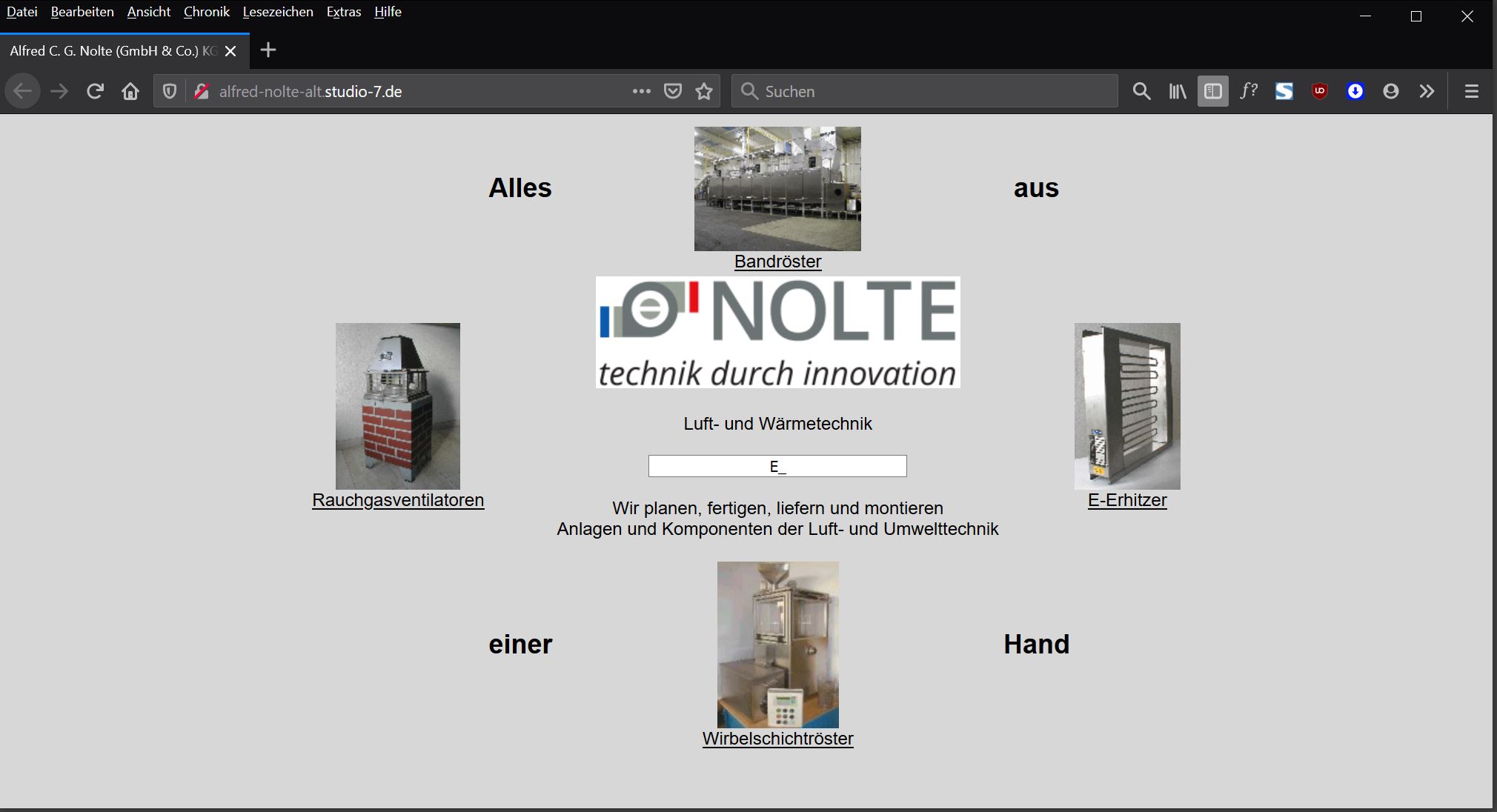The width and height of the screenshot is (1497, 812).
Task: Open the page actions three-dot menu
Action: (642, 91)
